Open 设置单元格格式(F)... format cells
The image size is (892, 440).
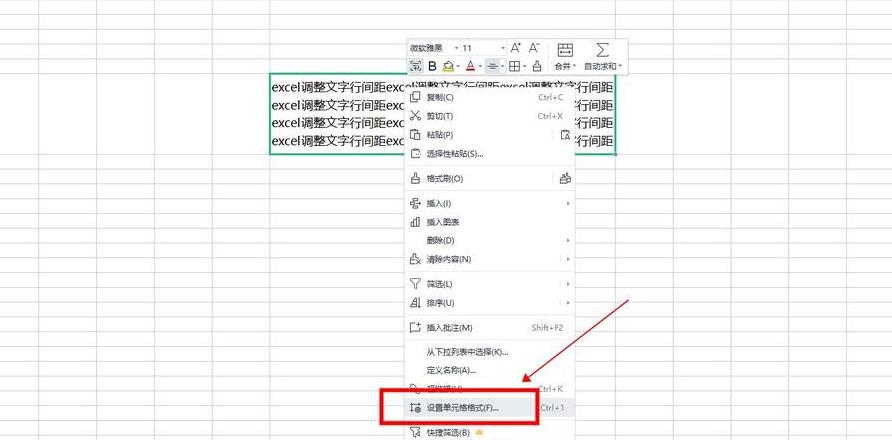(490, 408)
